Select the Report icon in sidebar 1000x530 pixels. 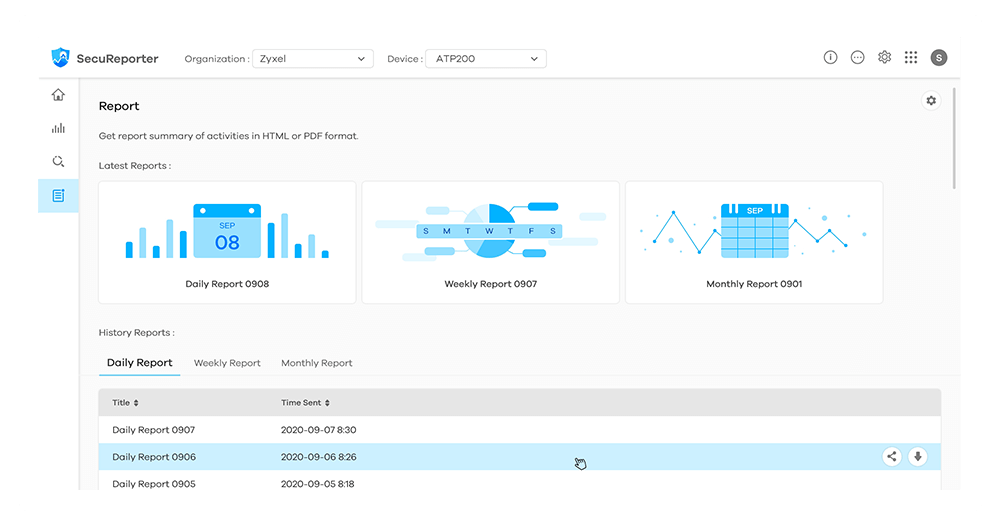click(x=58, y=195)
